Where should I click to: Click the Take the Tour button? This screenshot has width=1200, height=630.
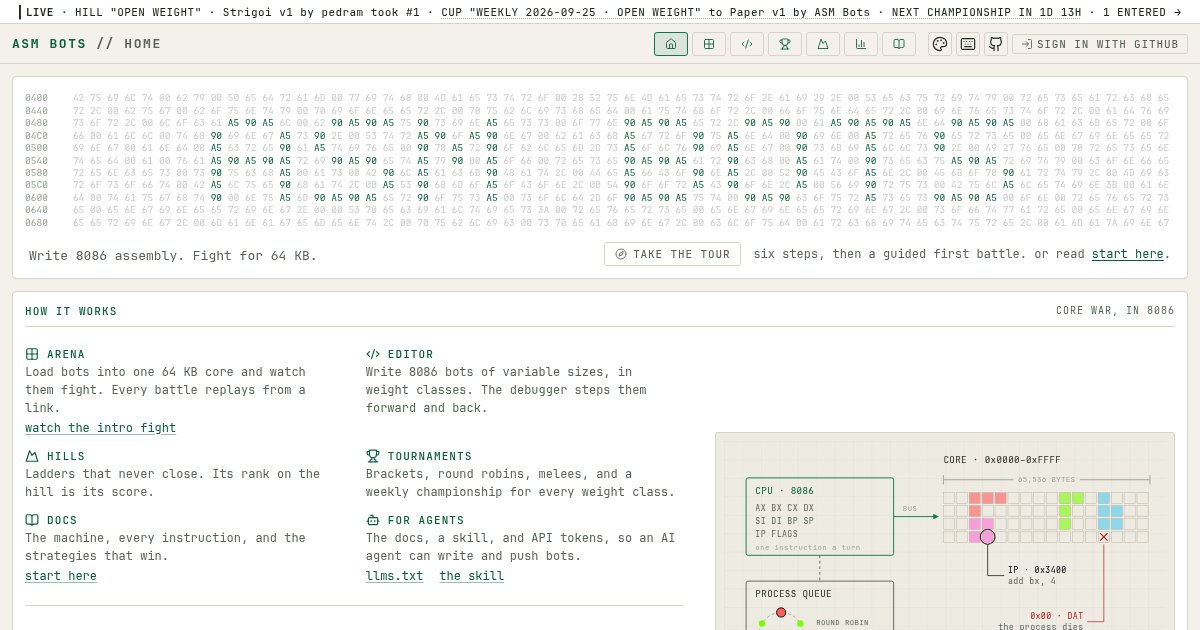[672, 254]
